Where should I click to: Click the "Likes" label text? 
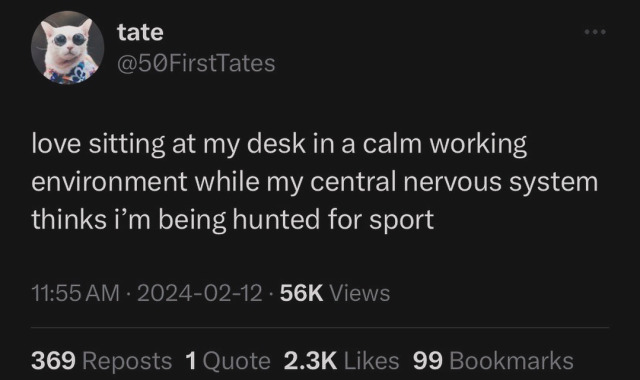(x=371, y=361)
